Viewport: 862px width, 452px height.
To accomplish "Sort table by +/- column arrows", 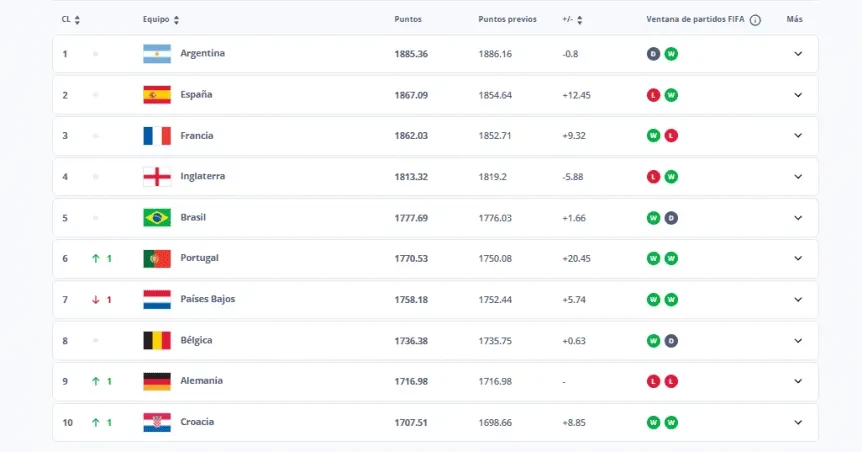I will [x=579, y=20].
